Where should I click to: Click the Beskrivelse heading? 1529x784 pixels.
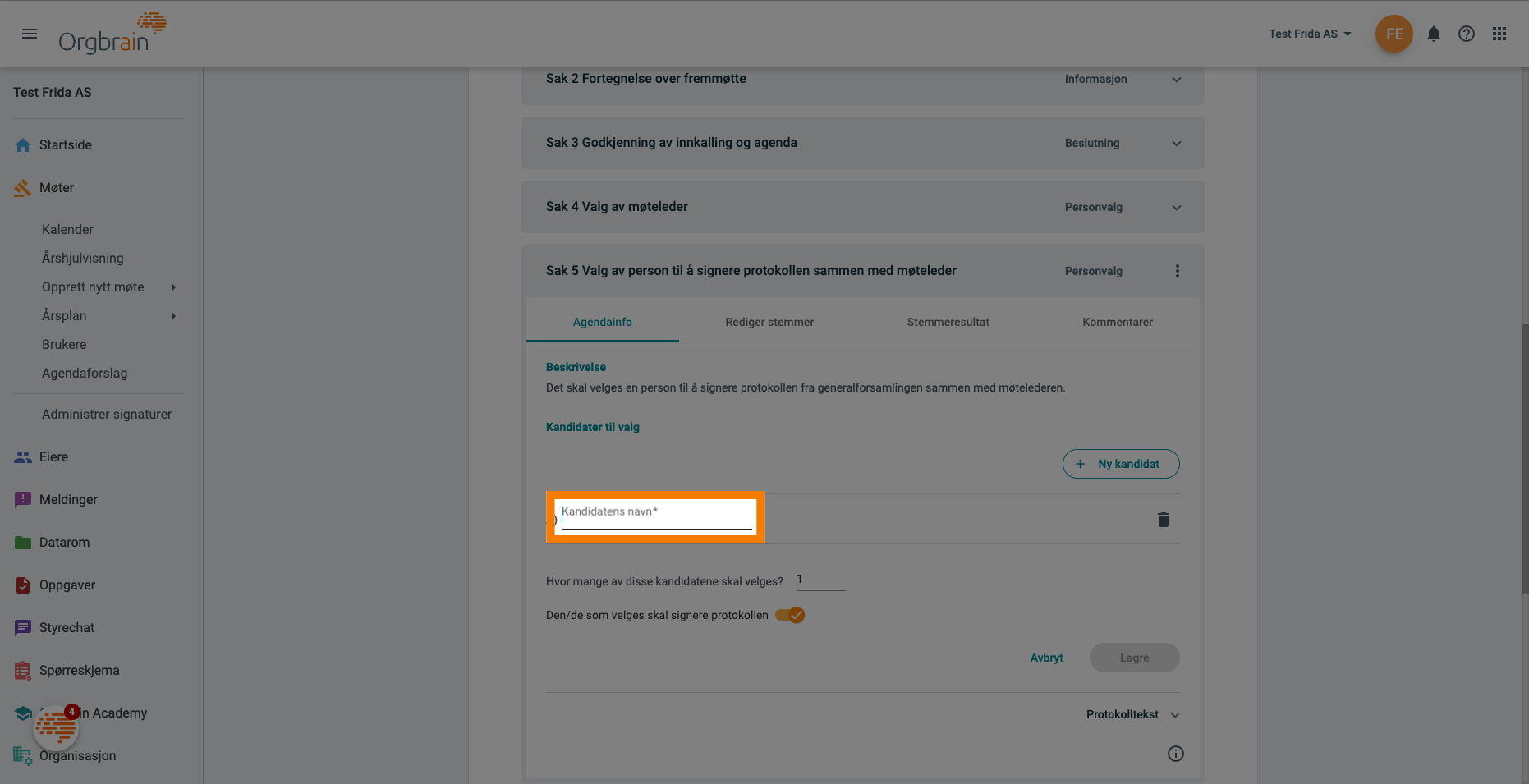pos(576,367)
